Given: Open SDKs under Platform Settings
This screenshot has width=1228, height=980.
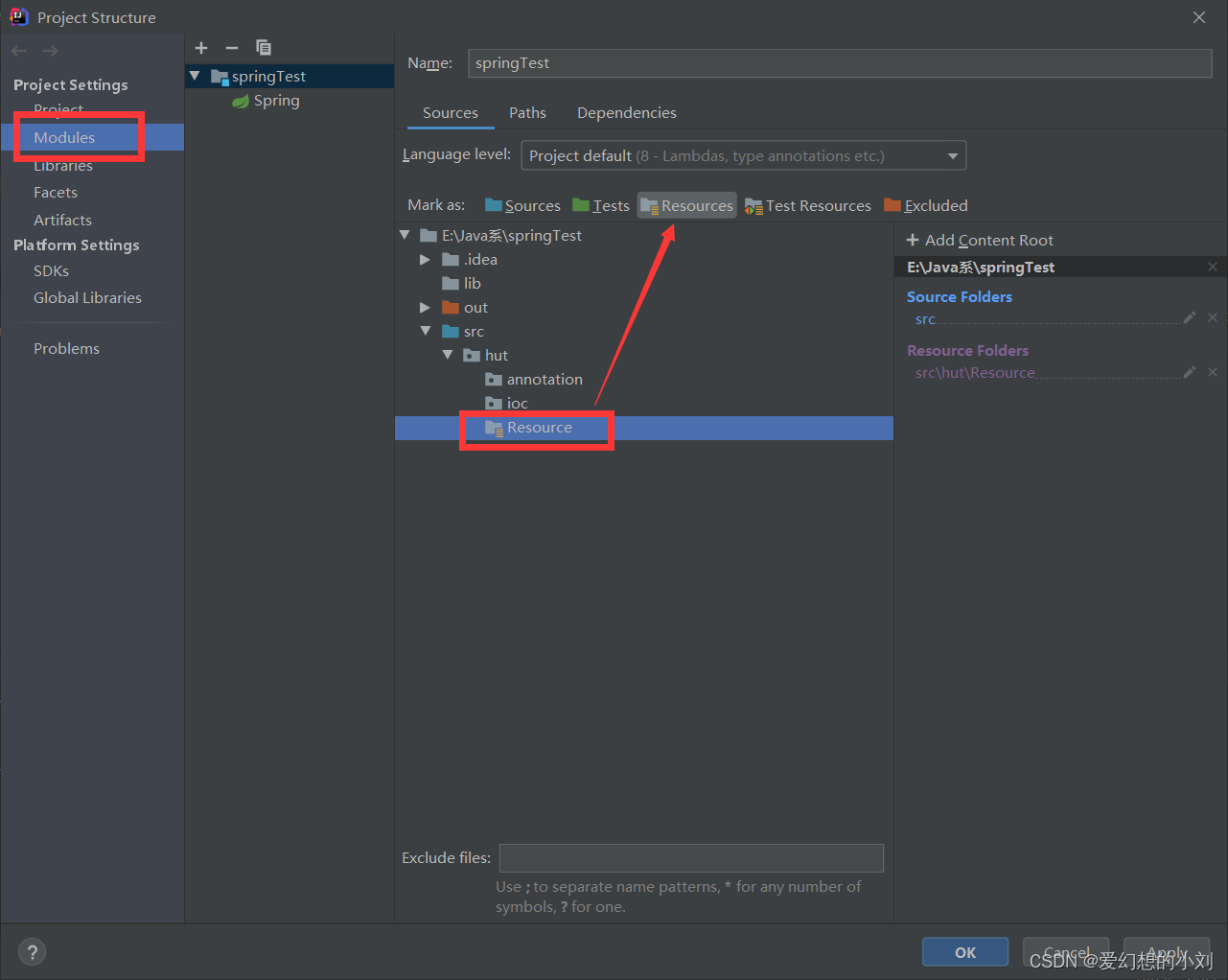Looking at the screenshot, I should 51,271.
